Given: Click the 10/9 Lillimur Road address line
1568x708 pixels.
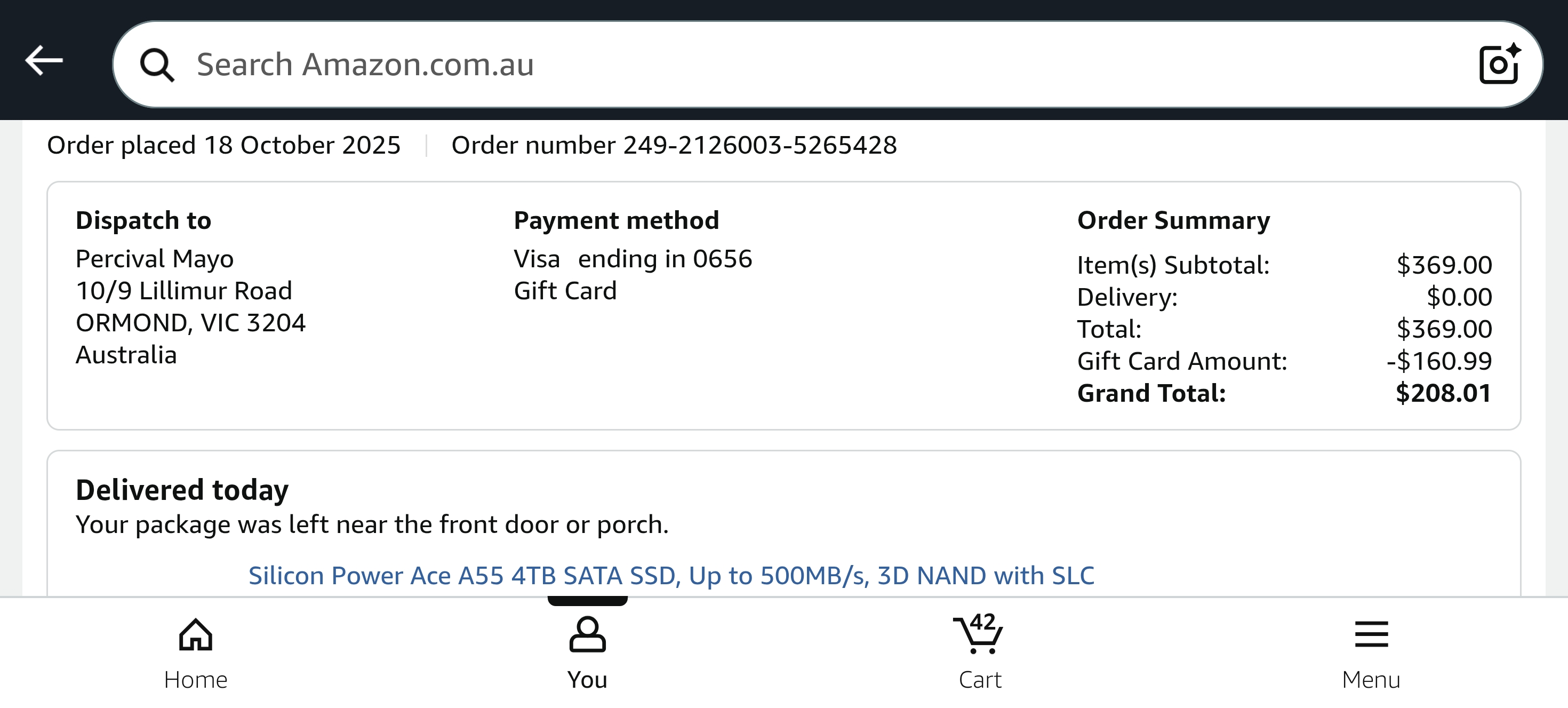Looking at the screenshot, I should tap(184, 291).
